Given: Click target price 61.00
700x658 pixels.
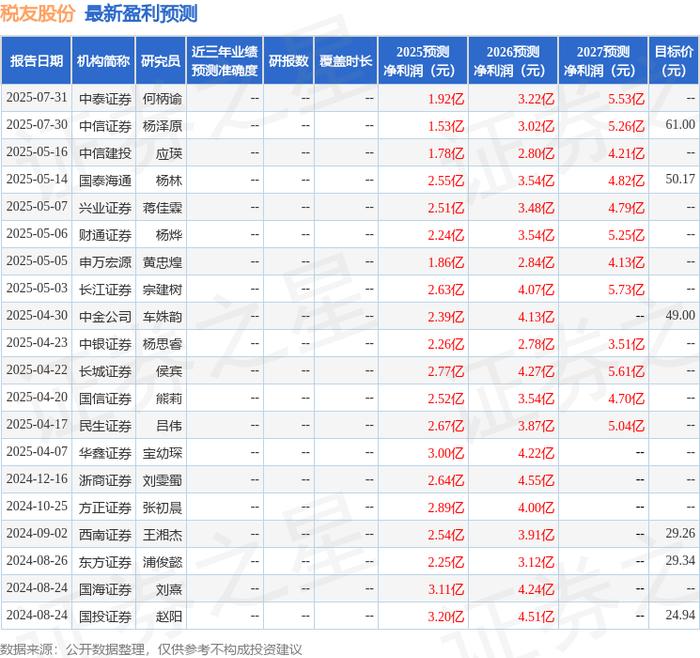Looking at the screenshot, I should coord(680,125).
